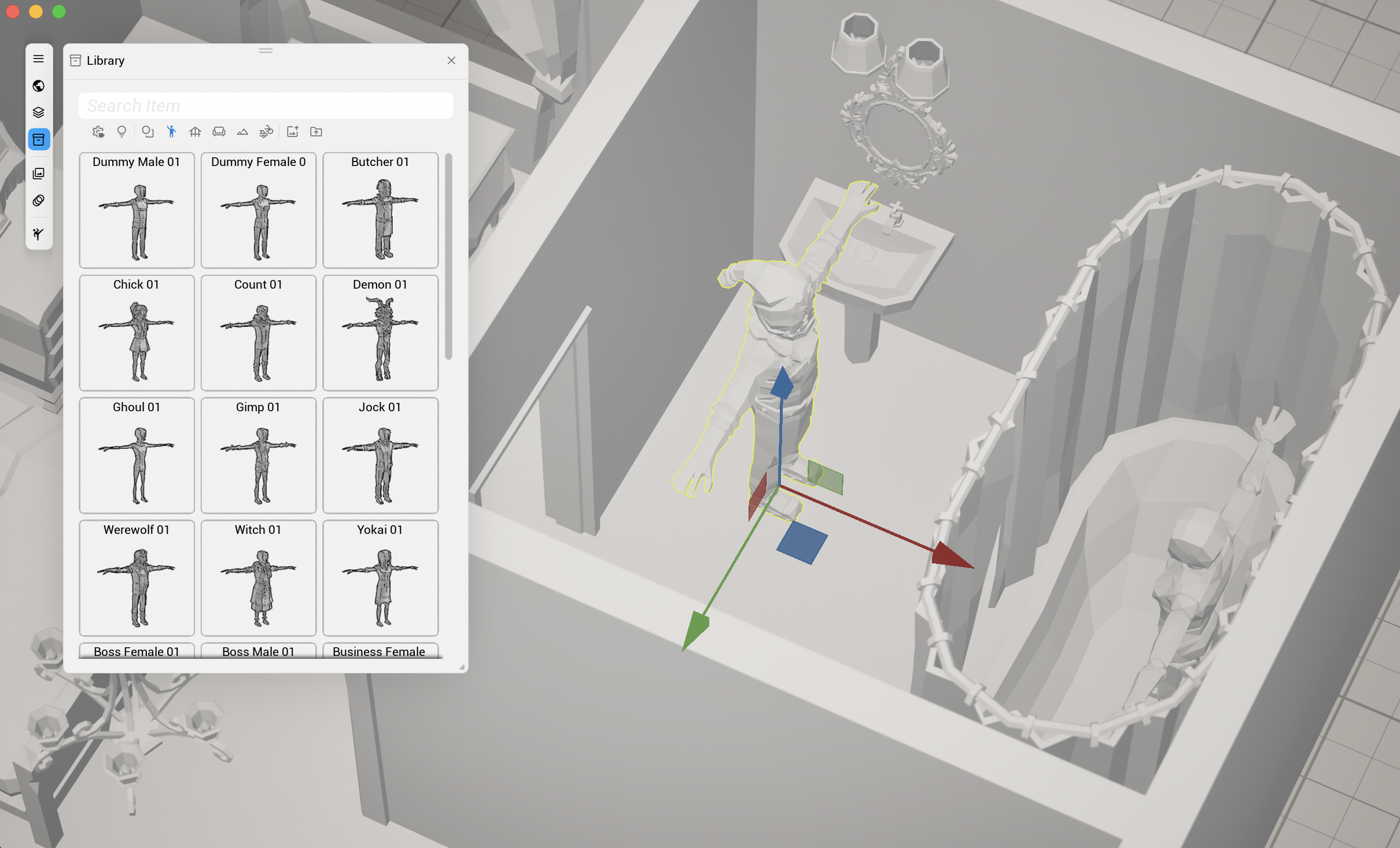Click the Search Item field
This screenshot has height=848, width=1400.
tap(266, 106)
